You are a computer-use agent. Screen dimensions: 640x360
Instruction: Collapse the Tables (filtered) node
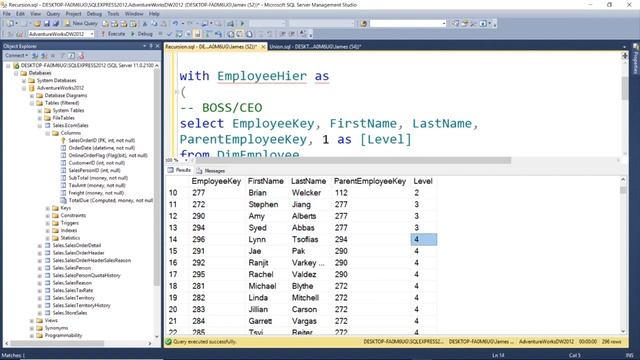click(32, 103)
